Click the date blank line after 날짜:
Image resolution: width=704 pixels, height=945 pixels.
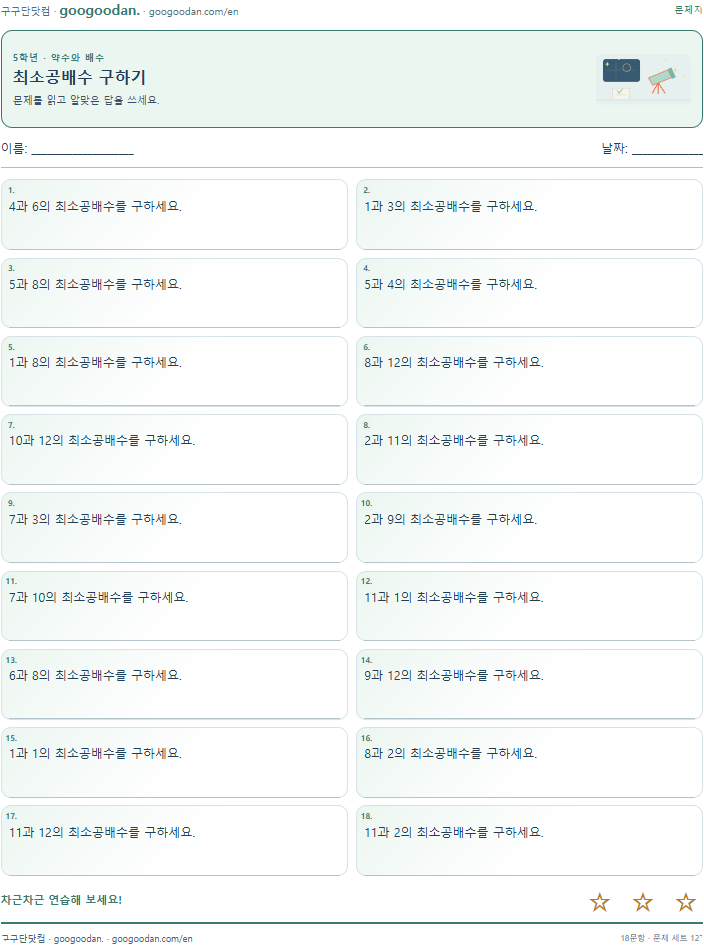click(667, 149)
